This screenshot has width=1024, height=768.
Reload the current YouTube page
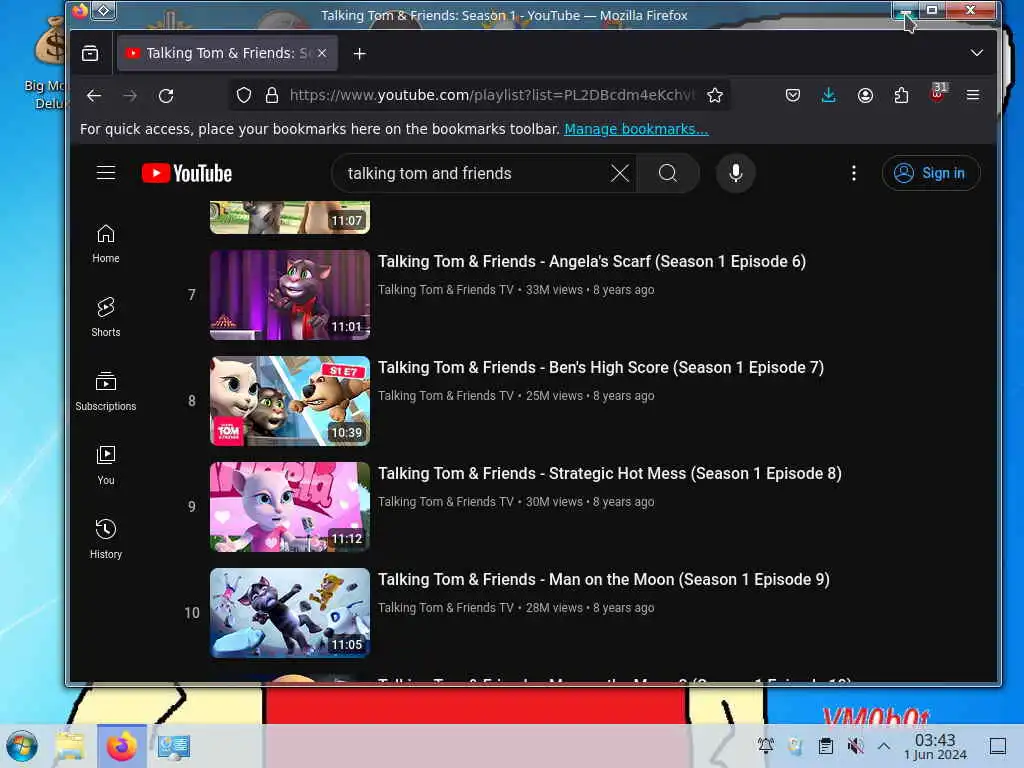point(166,95)
